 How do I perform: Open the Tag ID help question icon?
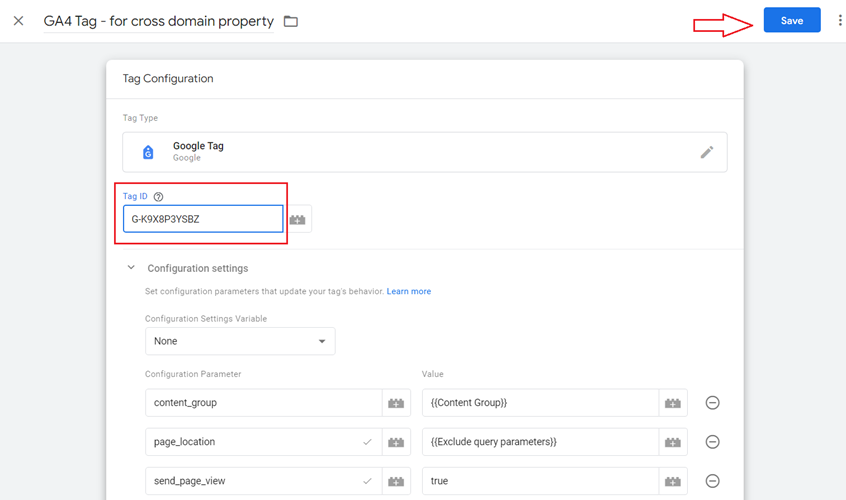click(158, 197)
